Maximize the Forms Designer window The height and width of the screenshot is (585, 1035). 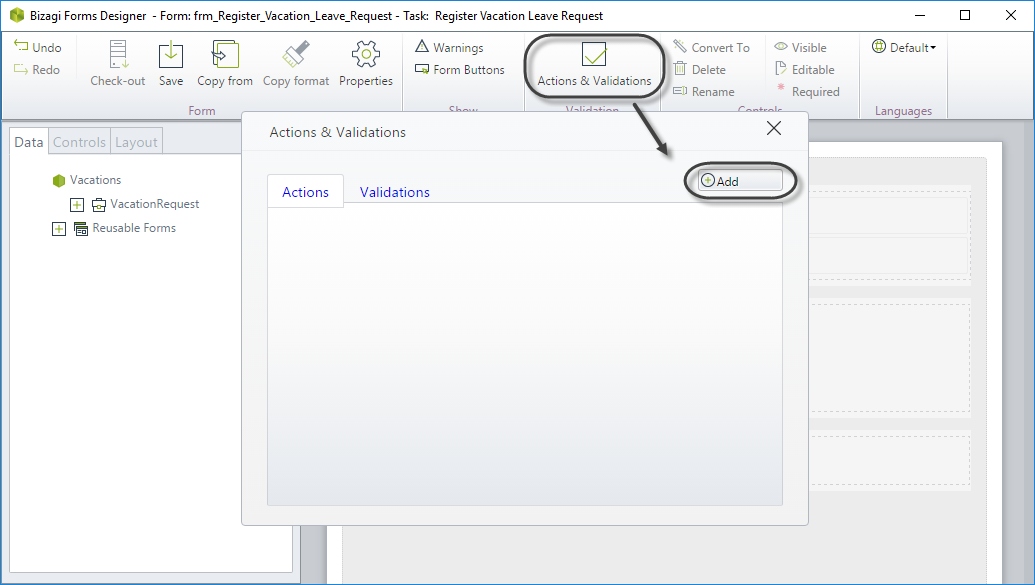coord(965,15)
